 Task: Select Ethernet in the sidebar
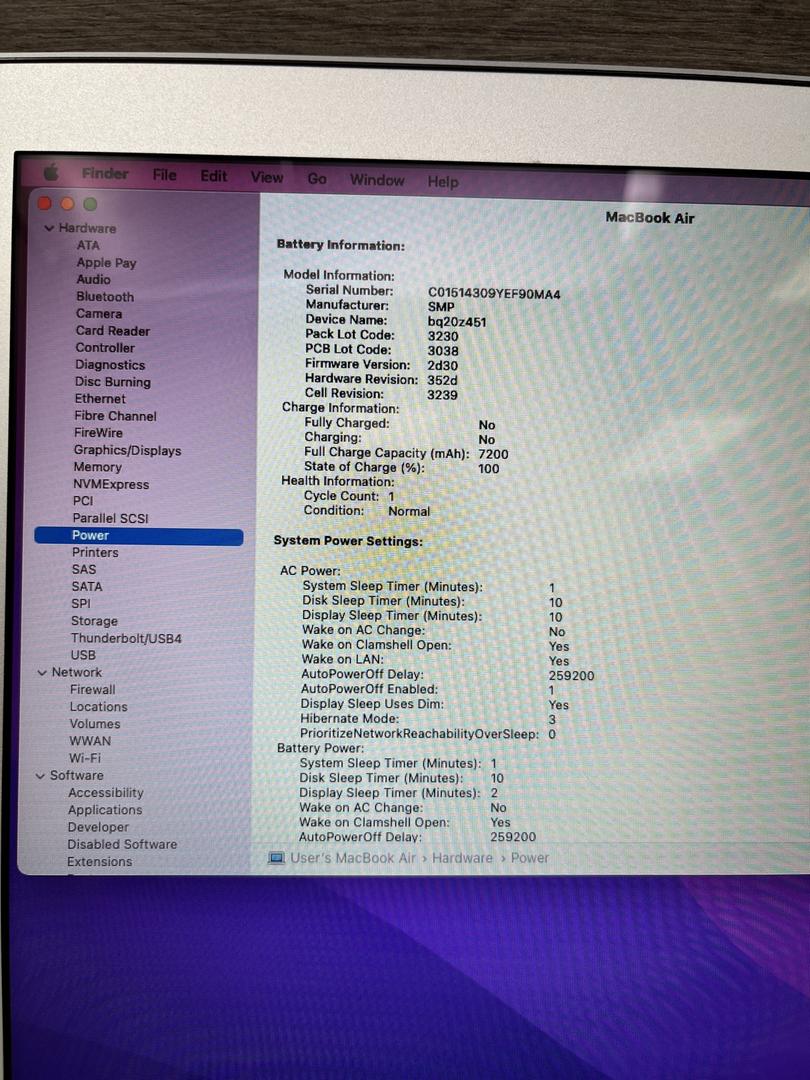[x=100, y=399]
